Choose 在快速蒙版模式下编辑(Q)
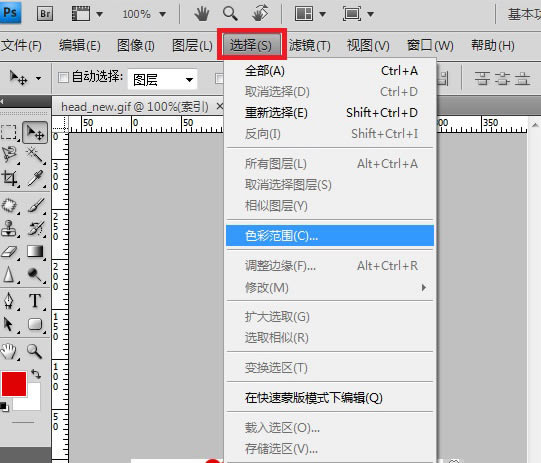The width and height of the screenshot is (541, 463). coord(330,398)
